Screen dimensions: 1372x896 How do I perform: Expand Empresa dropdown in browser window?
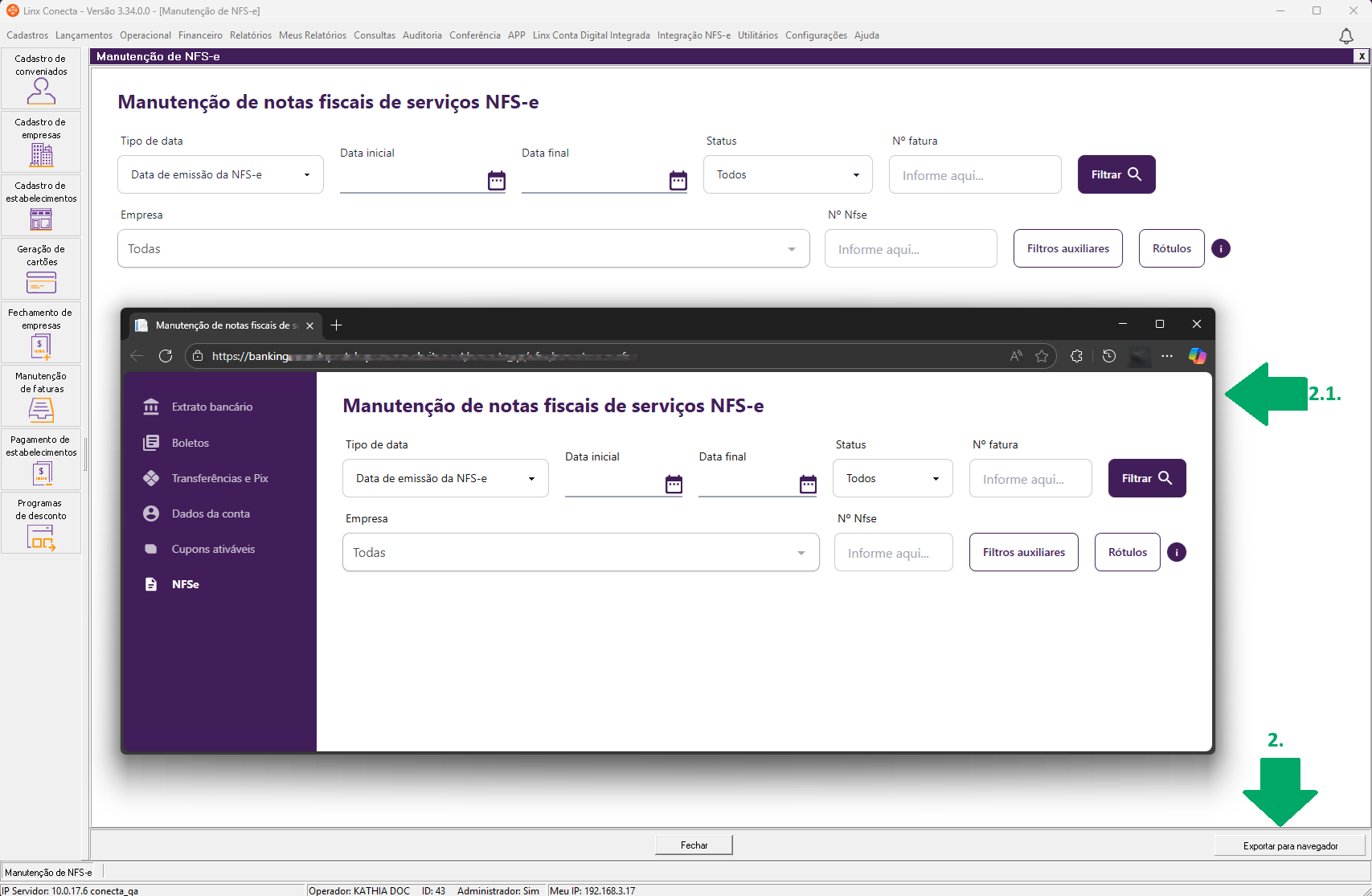coord(581,552)
